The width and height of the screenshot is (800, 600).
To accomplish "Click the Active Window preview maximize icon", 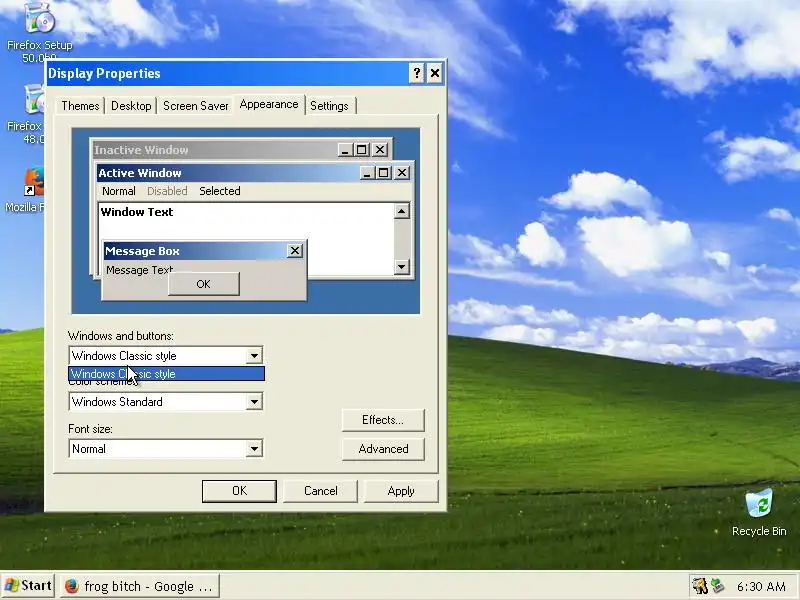I will pos(383,173).
